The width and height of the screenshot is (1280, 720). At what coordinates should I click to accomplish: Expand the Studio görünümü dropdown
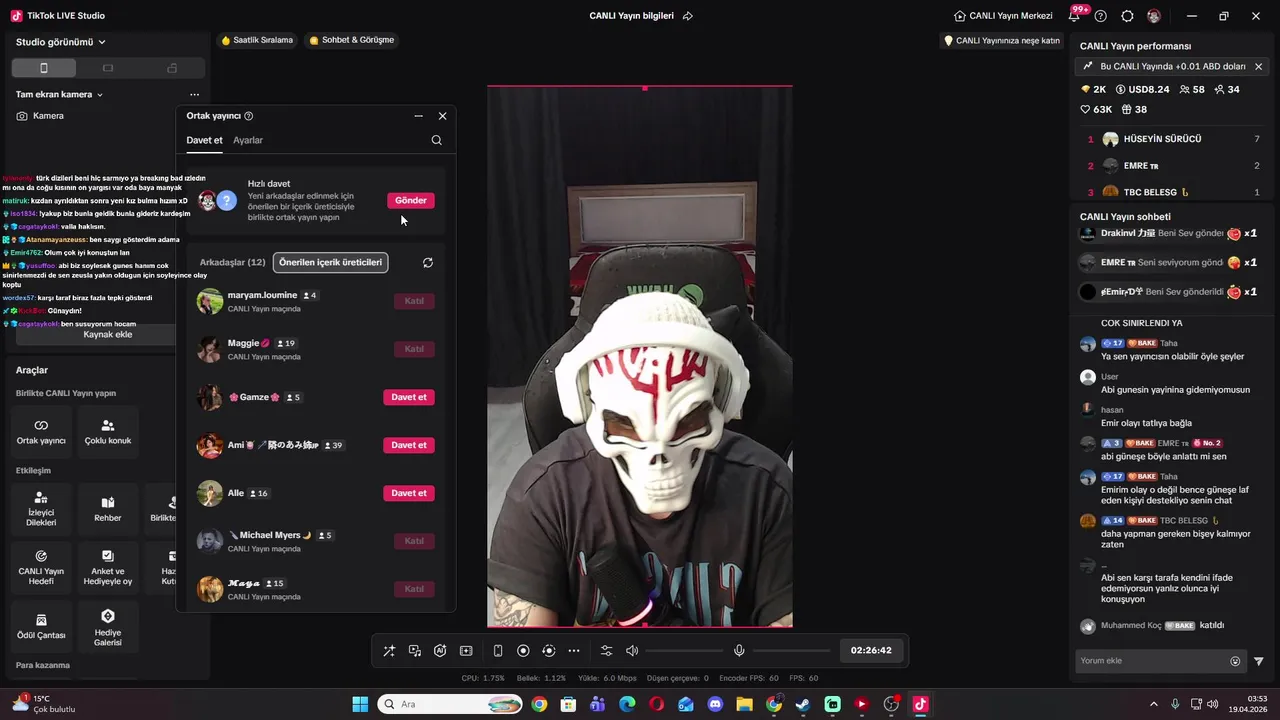pos(61,42)
